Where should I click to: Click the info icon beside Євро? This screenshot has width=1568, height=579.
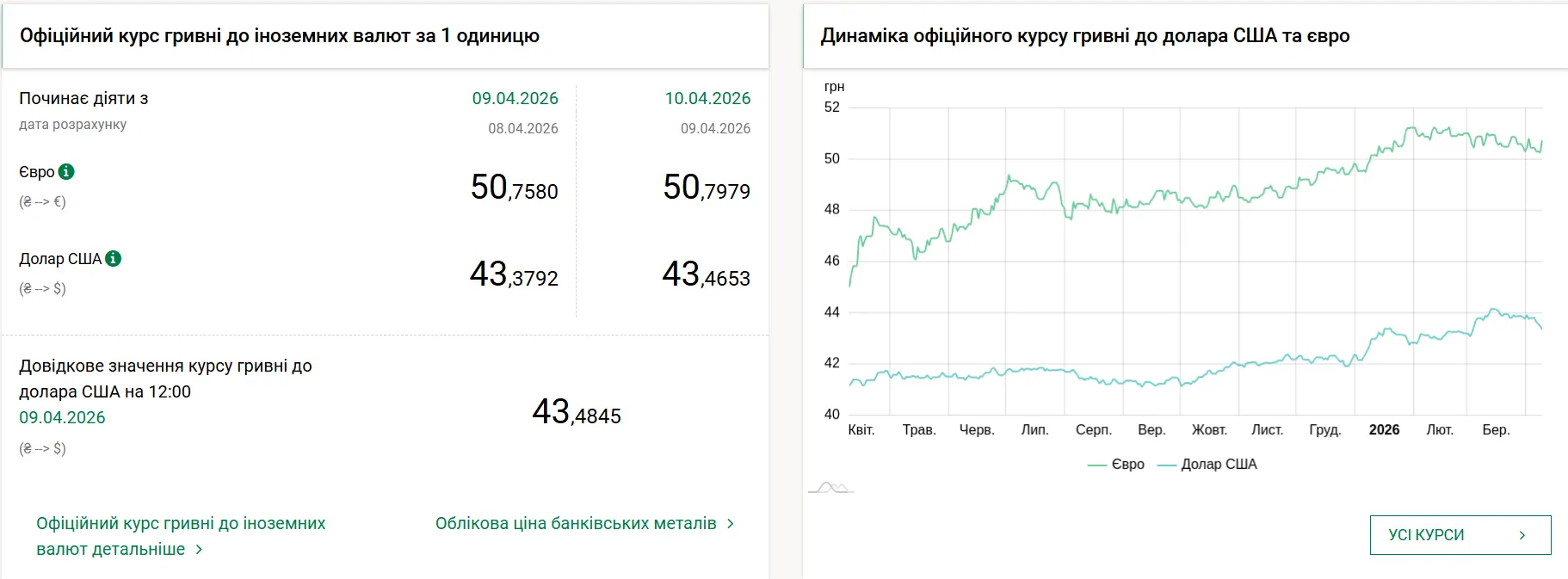coord(66,172)
